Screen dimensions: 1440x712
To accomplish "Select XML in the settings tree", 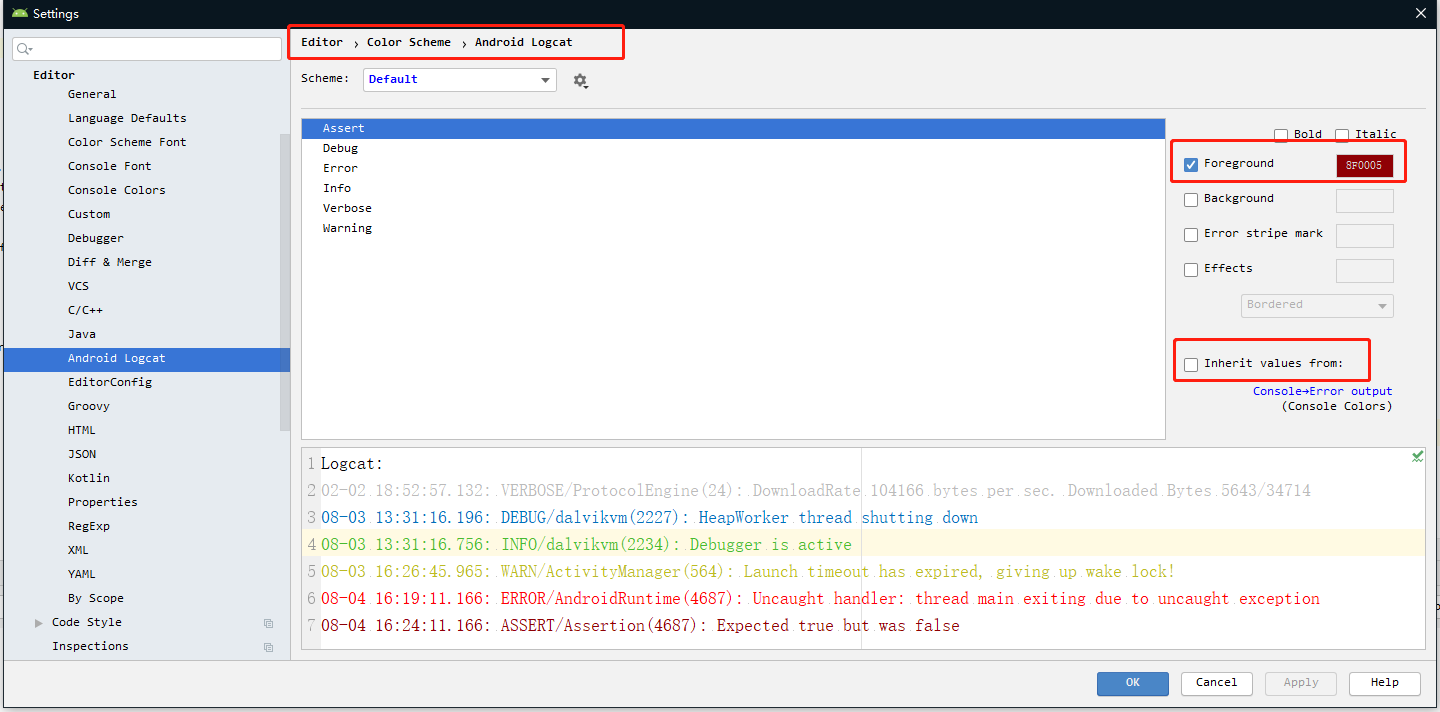I will (x=78, y=550).
